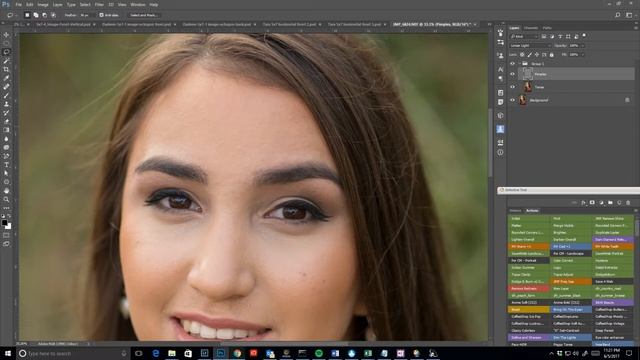This screenshot has height=360, width=640.
Task: Open the workspace switcher in options bar
Action: (x=629, y=15)
